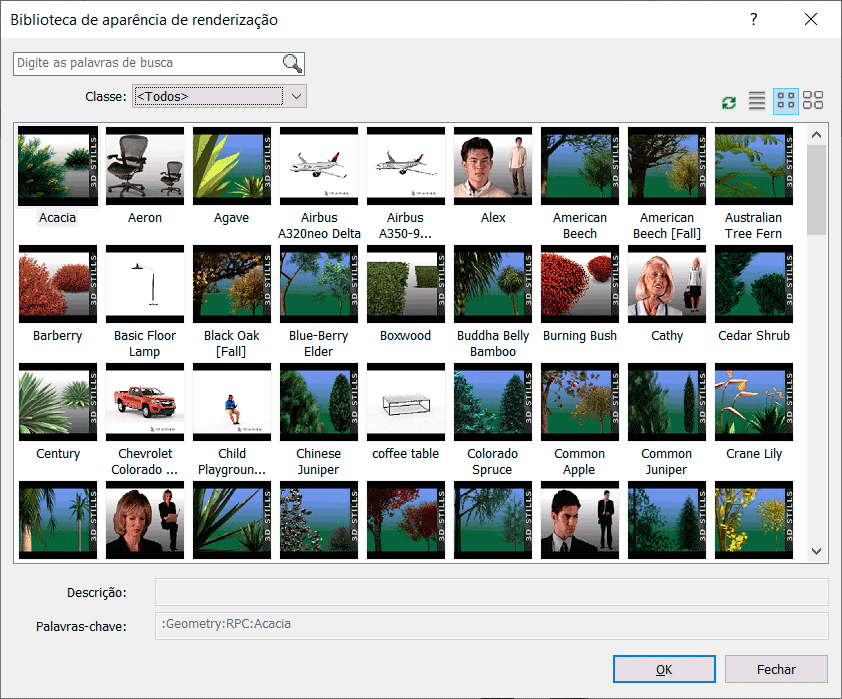Switch to list view mode

click(757, 101)
